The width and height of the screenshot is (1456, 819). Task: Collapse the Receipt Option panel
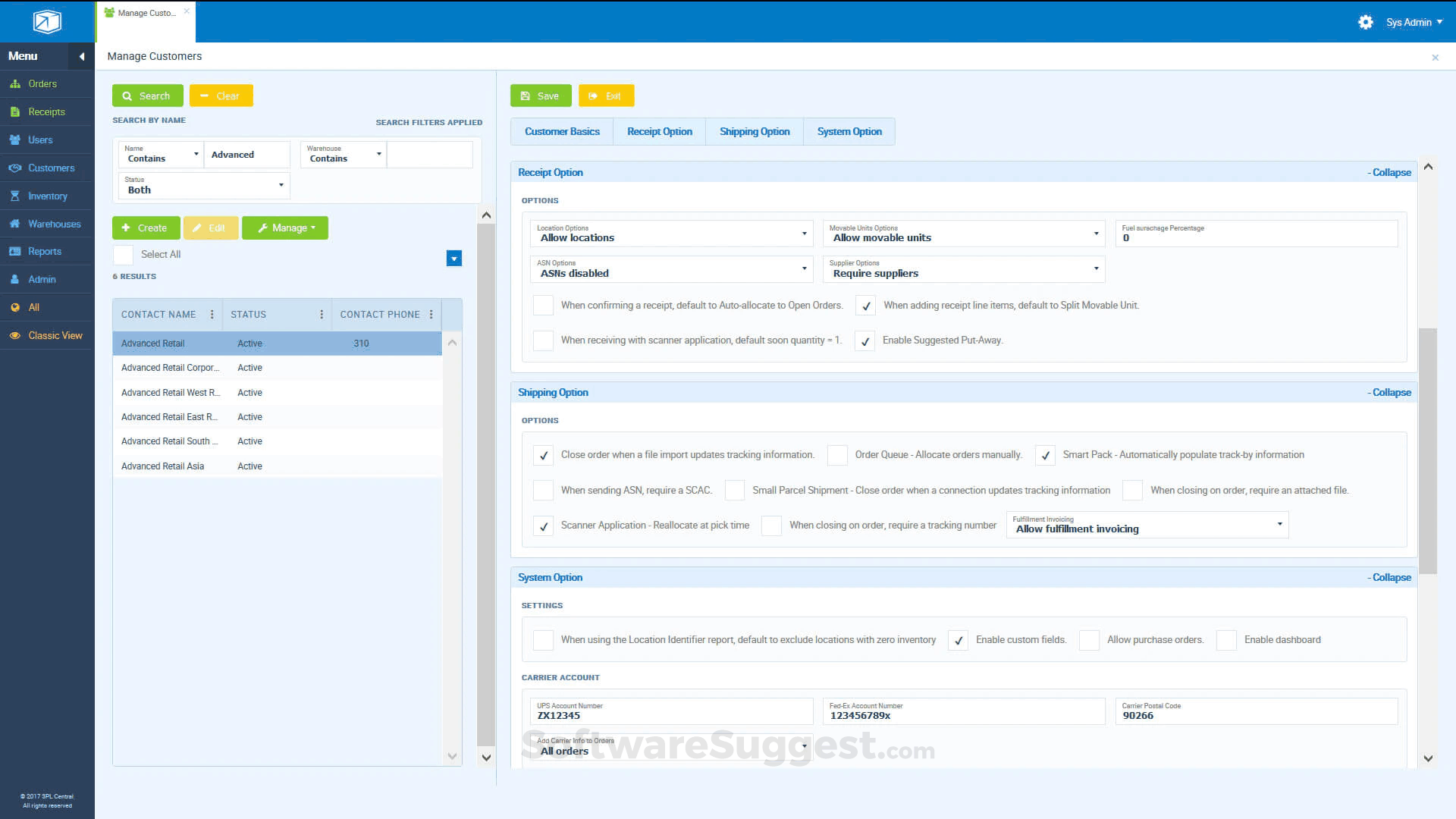[1389, 172]
